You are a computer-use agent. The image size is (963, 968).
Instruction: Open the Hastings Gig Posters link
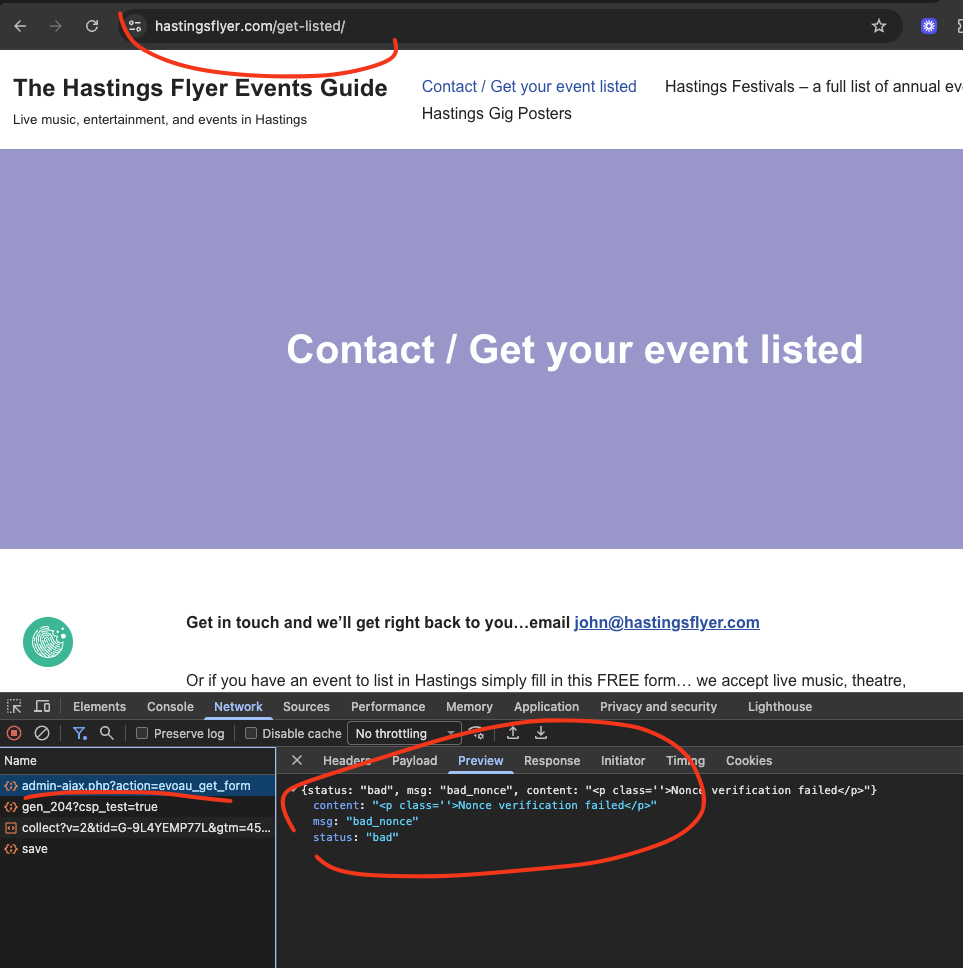pyautogui.click(x=496, y=113)
